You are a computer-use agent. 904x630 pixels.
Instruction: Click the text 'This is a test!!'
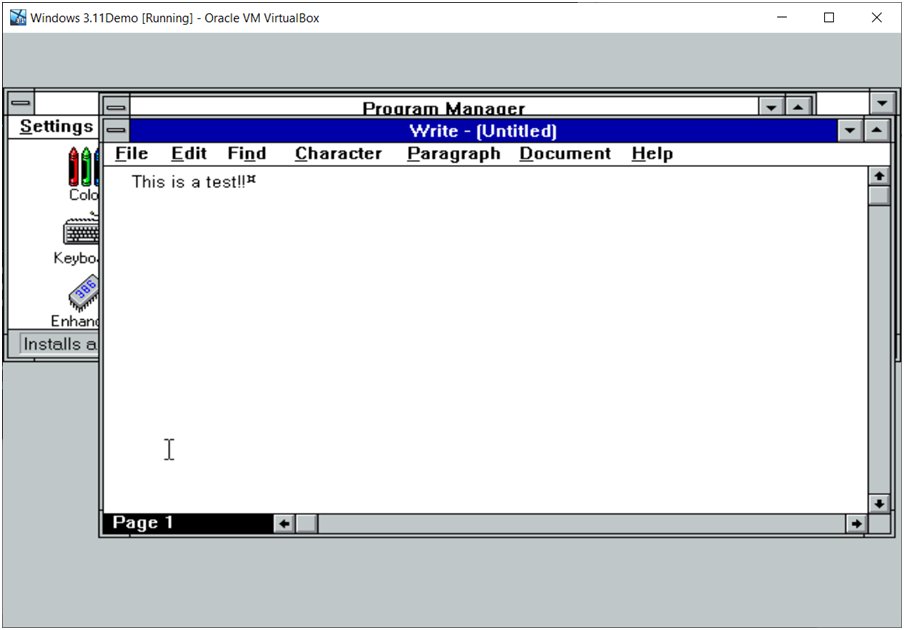click(189, 182)
